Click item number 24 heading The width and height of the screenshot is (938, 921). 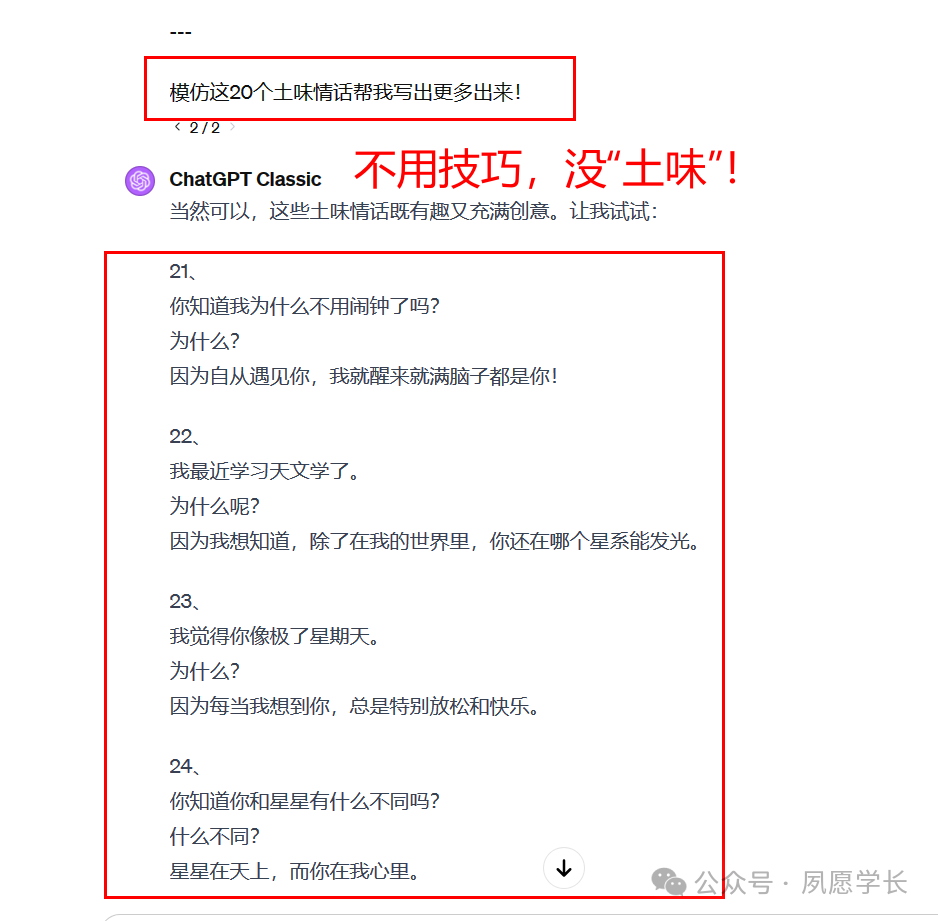184,767
